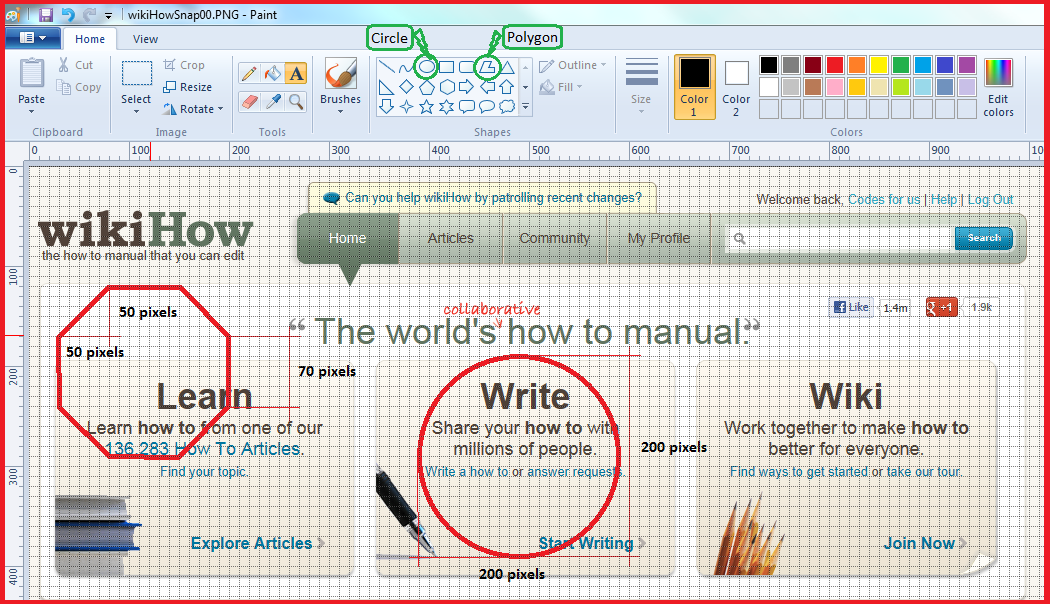Viewport: 1050px width, 604px height.
Task: Open the Resize dialog
Action: [188, 87]
